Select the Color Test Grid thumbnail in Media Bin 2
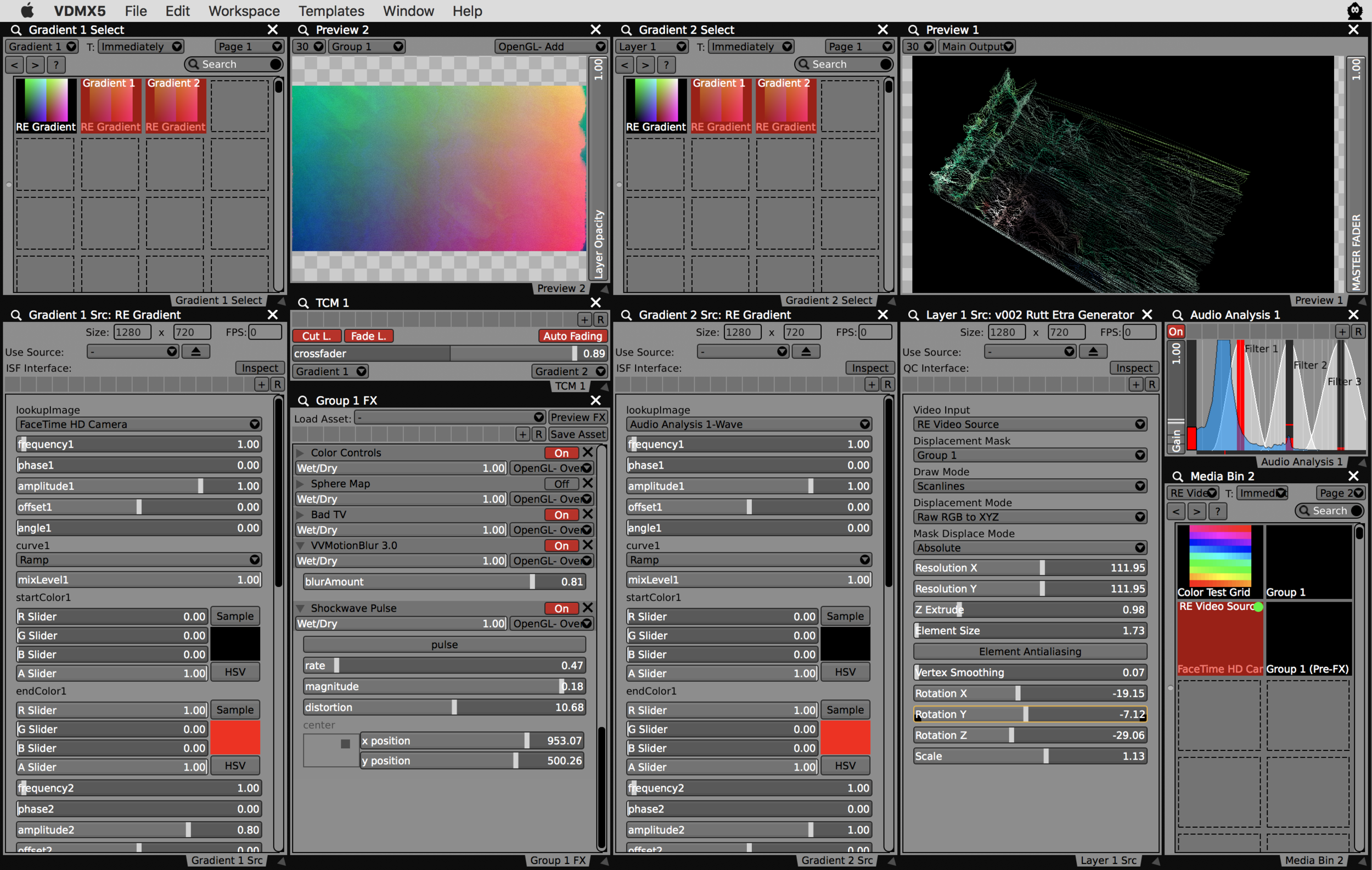The image size is (1372, 870). coord(1220,561)
